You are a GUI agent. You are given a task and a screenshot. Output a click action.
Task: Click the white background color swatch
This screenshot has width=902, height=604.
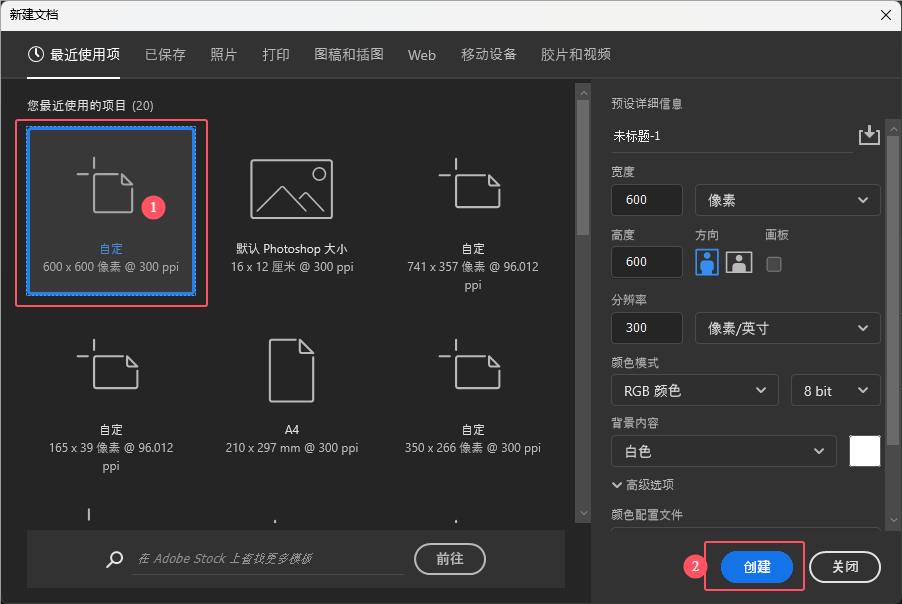(865, 451)
